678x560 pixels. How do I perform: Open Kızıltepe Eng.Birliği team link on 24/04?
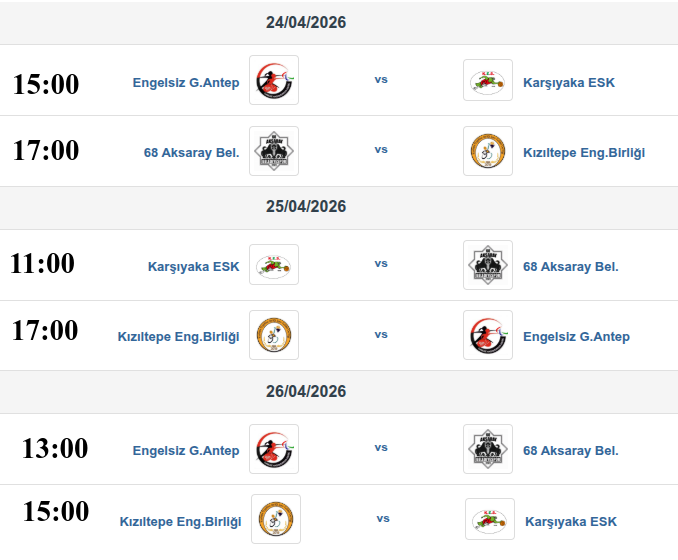584,153
